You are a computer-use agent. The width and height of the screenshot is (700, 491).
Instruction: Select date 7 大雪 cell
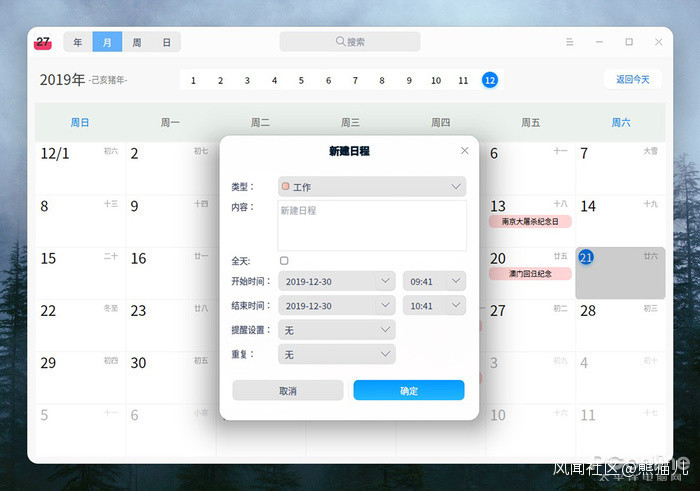[x=621, y=168]
